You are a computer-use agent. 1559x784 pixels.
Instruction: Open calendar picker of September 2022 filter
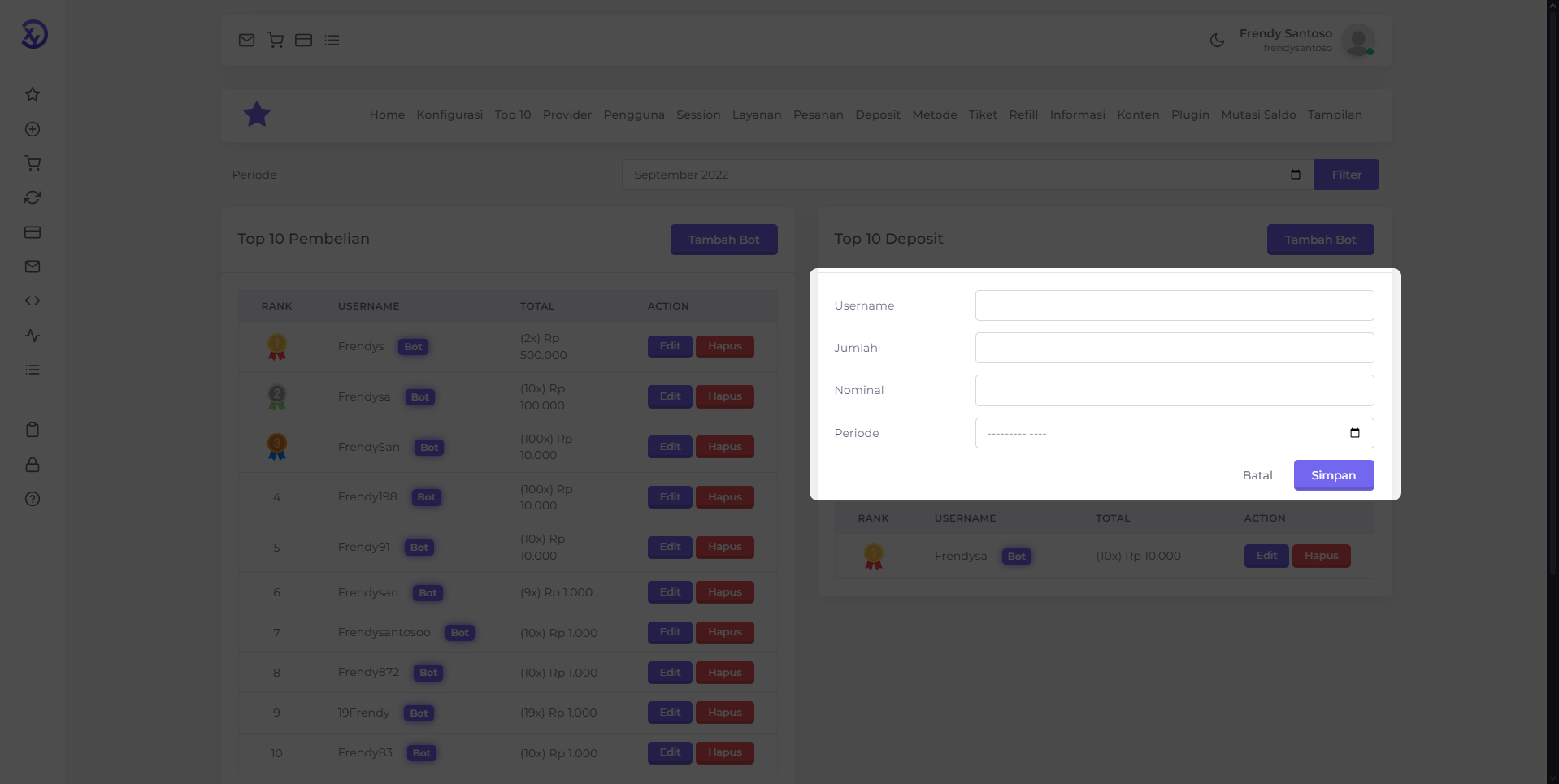(1296, 175)
